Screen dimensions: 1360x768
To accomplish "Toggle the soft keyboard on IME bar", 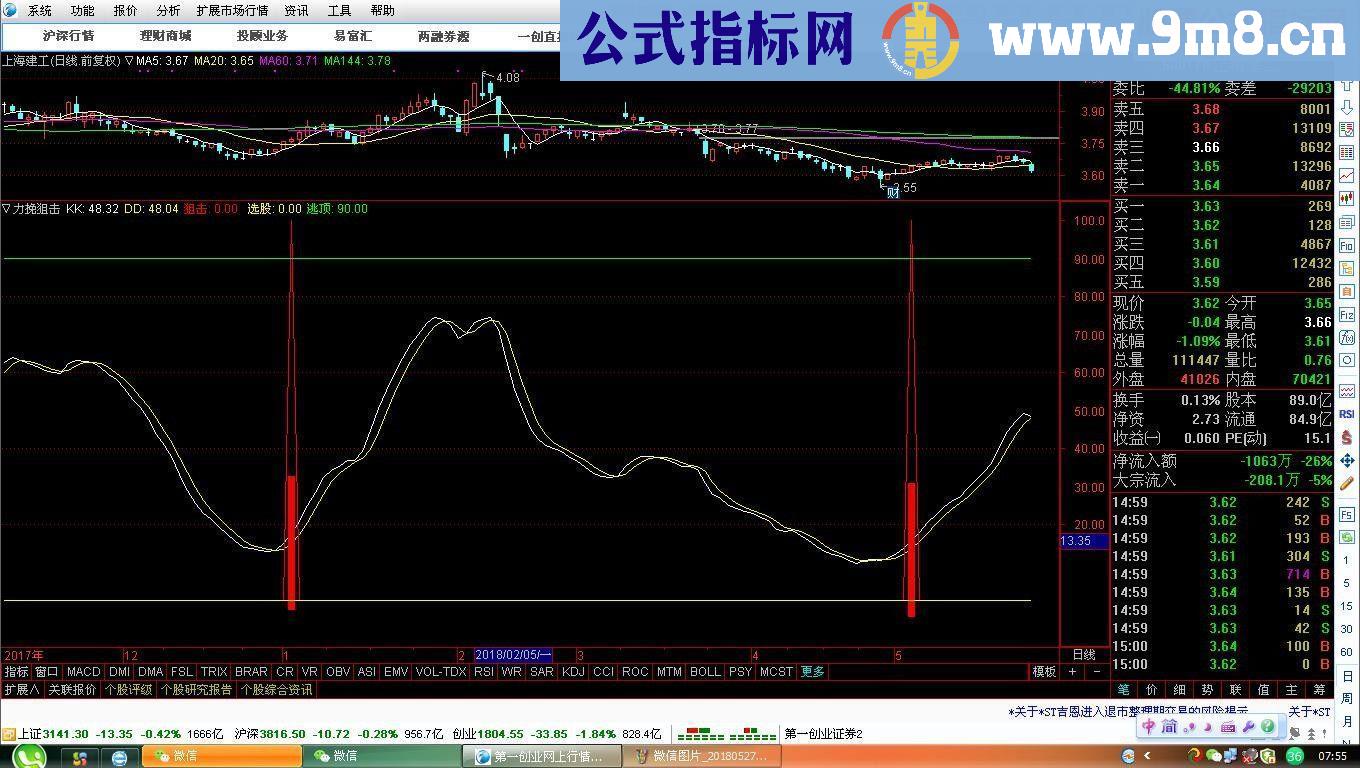I will (x=1229, y=727).
